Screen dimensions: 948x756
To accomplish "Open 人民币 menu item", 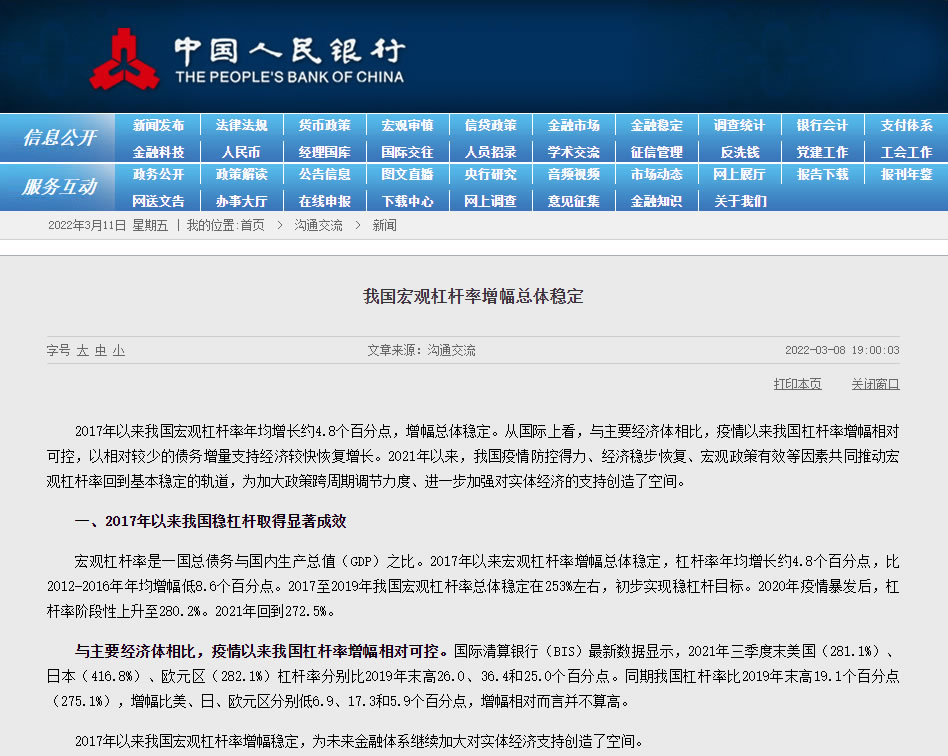I will [241, 152].
